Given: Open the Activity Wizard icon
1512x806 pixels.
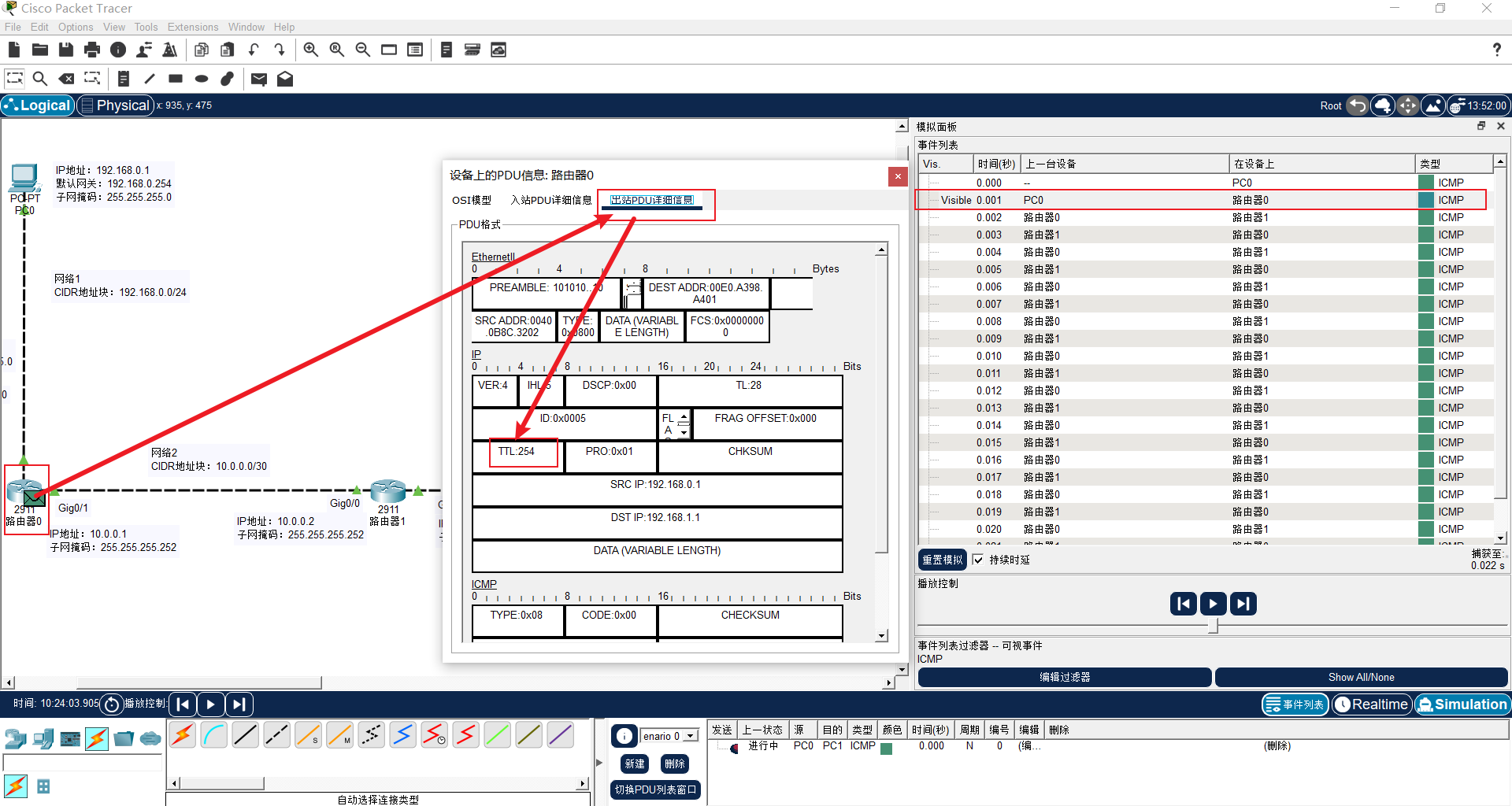Looking at the screenshot, I should click(144, 50).
